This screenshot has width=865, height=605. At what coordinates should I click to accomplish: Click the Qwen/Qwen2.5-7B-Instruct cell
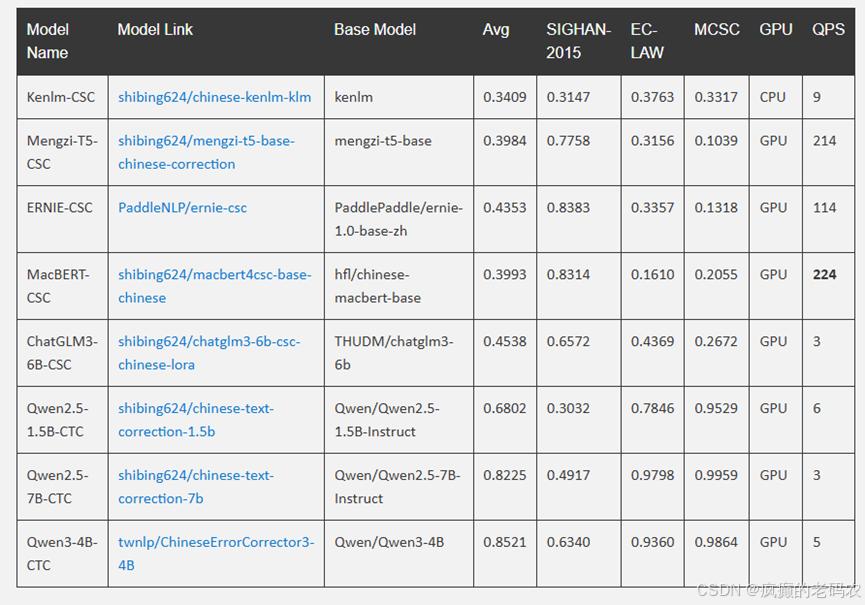(397, 486)
